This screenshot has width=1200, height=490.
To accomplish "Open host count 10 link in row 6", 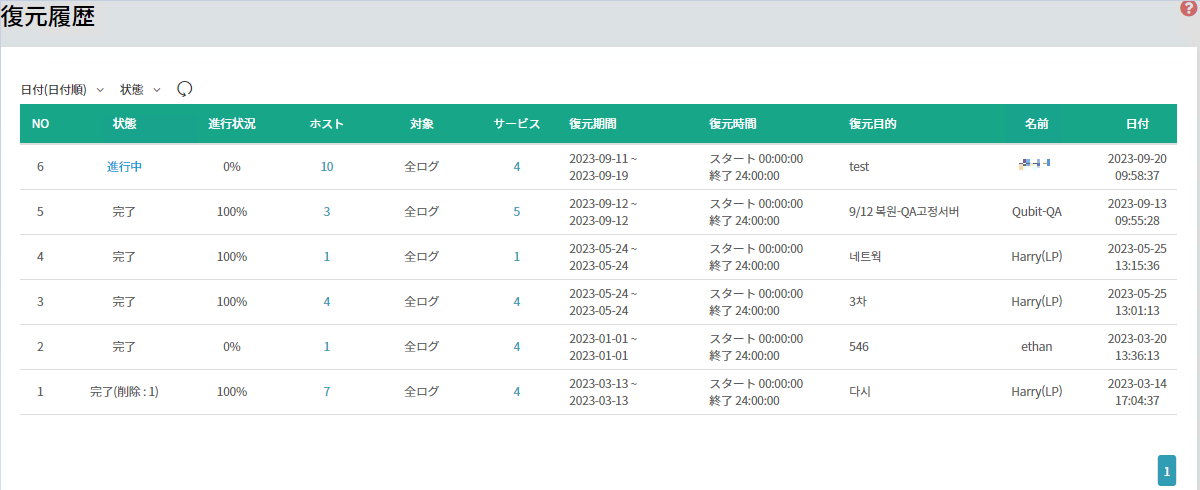I will tap(327, 167).
